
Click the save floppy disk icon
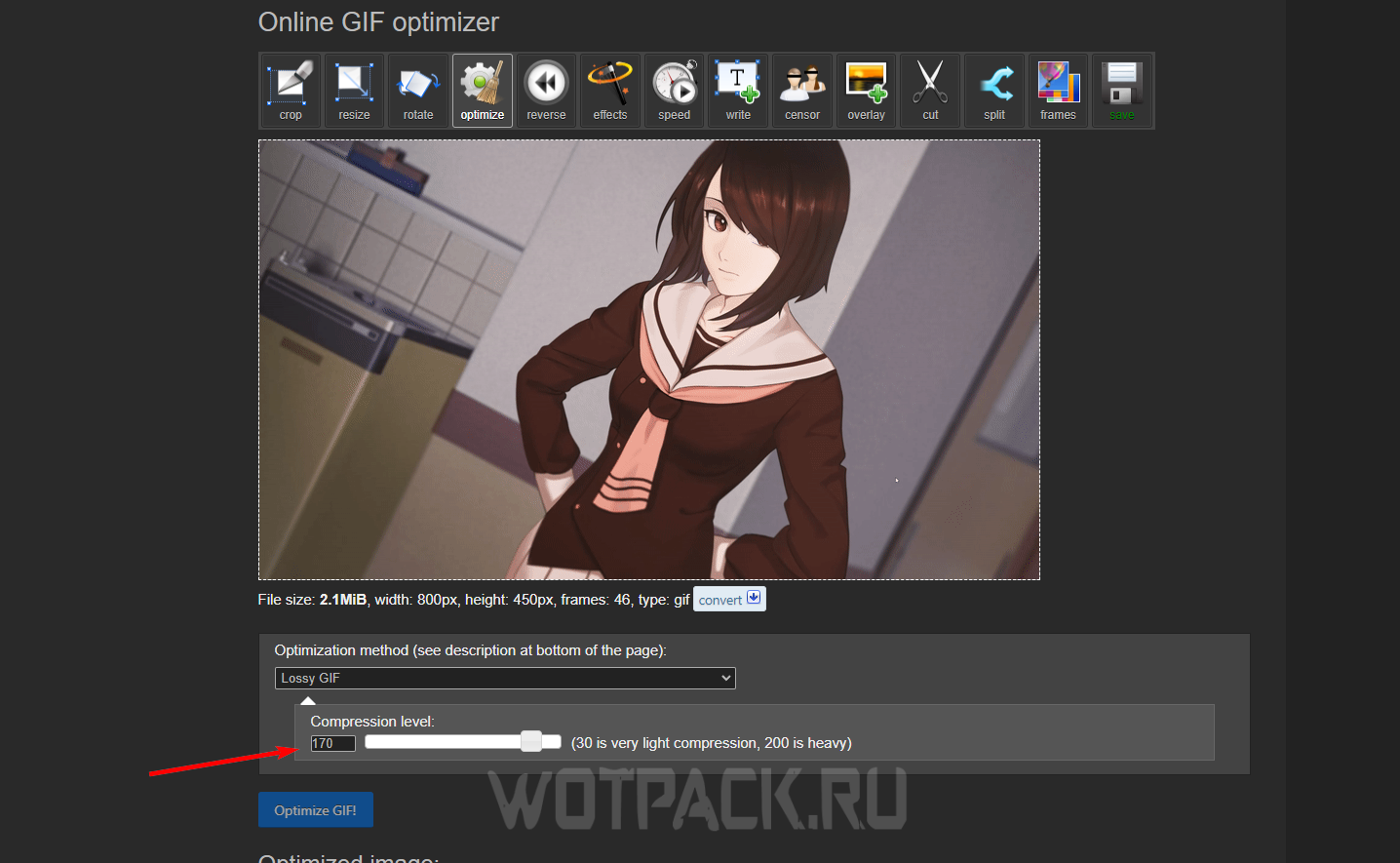pyautogui.click(x=1122, y=91)
